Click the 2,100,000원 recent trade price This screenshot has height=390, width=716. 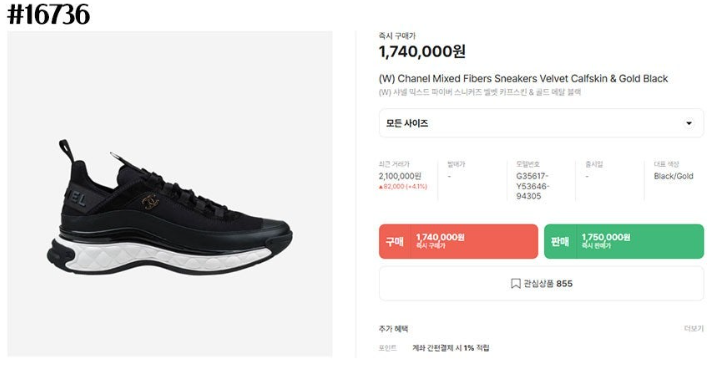pos(400,176)
